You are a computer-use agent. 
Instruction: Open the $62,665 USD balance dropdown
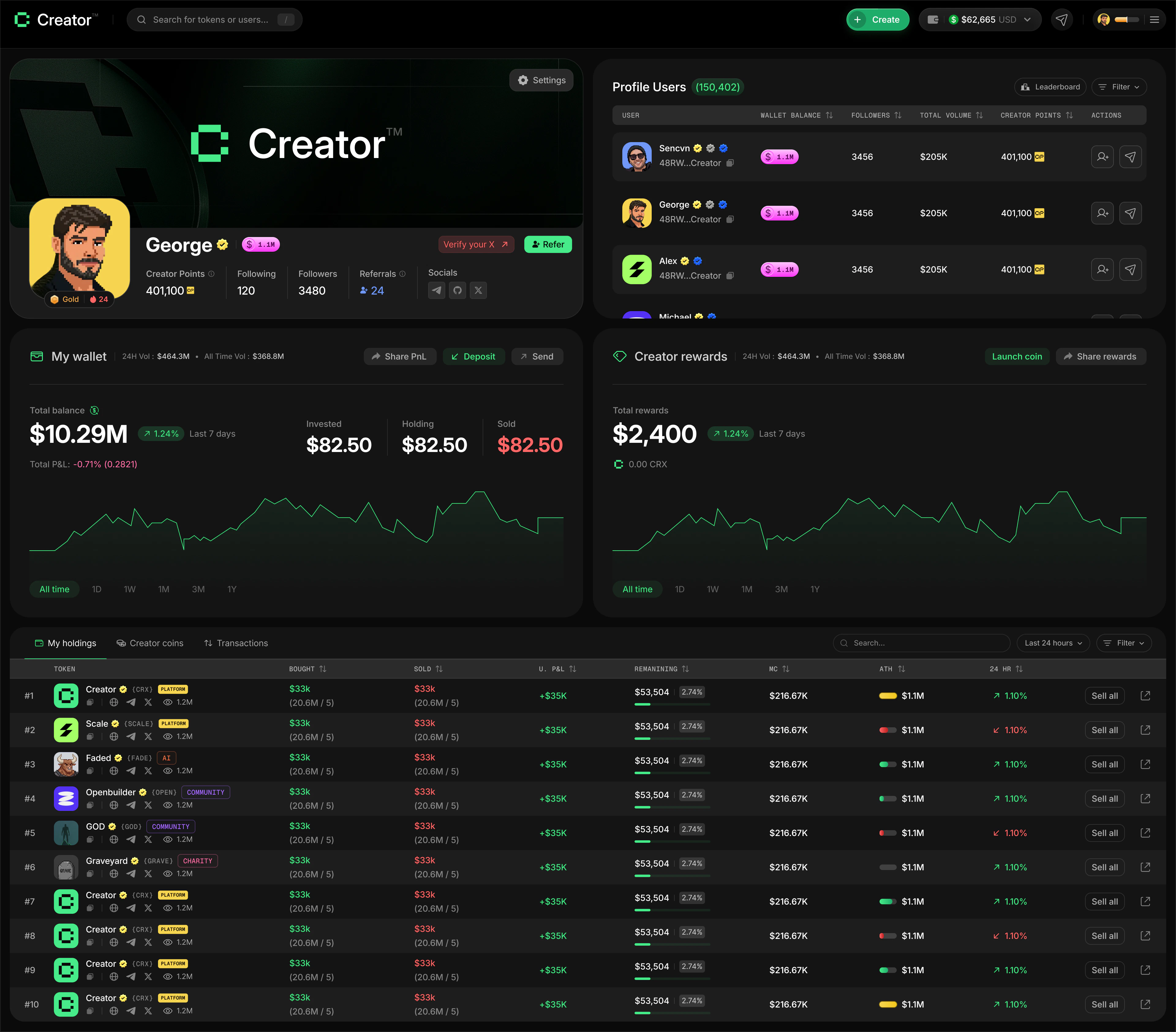pyautogui.click(x=980, y=20)
